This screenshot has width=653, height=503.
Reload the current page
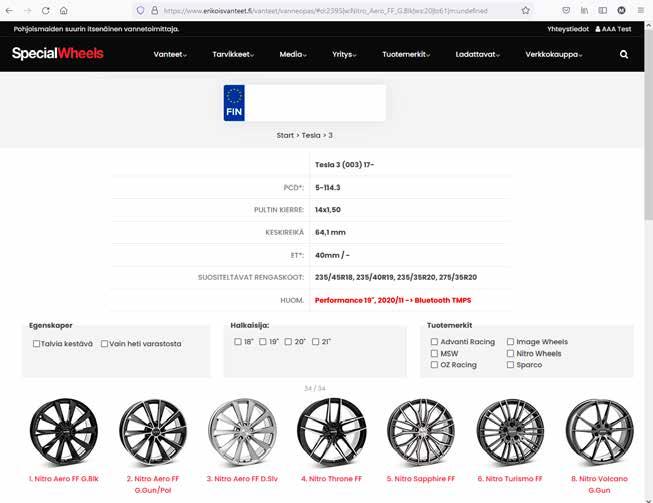coord(46,11)
